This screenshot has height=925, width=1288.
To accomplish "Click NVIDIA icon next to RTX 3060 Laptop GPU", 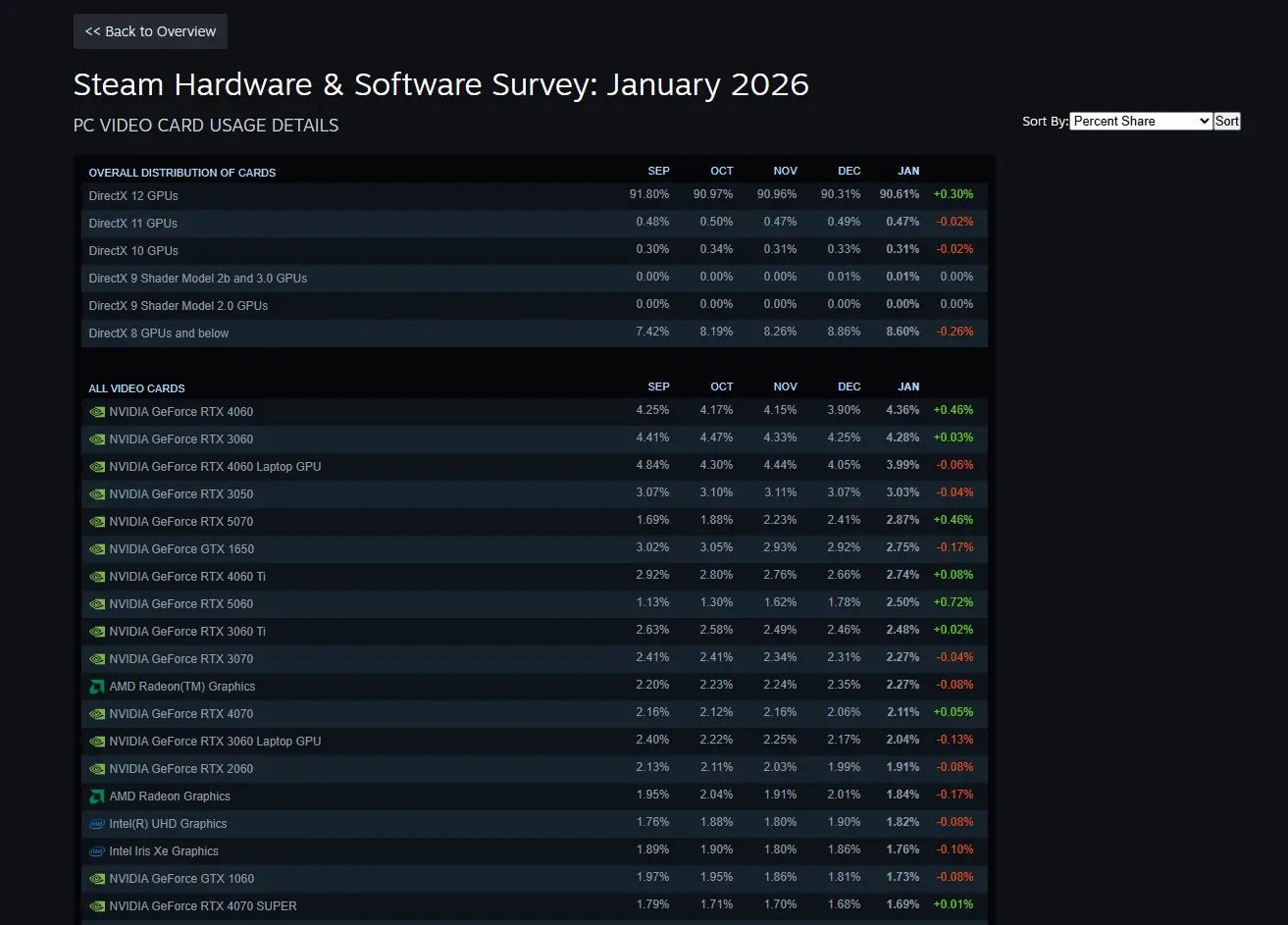I will (97, 742).
